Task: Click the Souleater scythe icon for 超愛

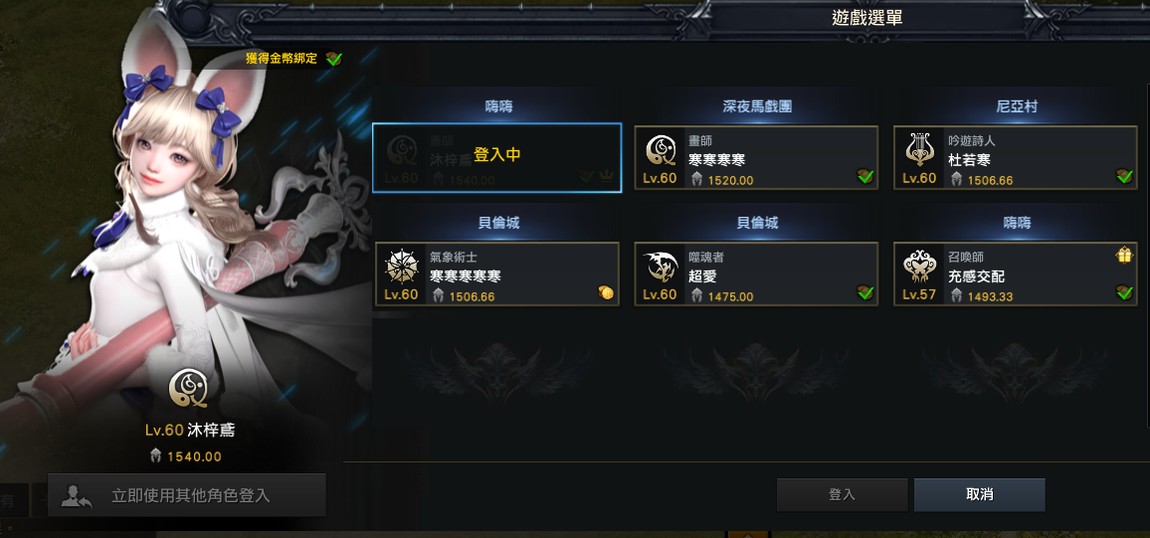Action: point(660,268)
